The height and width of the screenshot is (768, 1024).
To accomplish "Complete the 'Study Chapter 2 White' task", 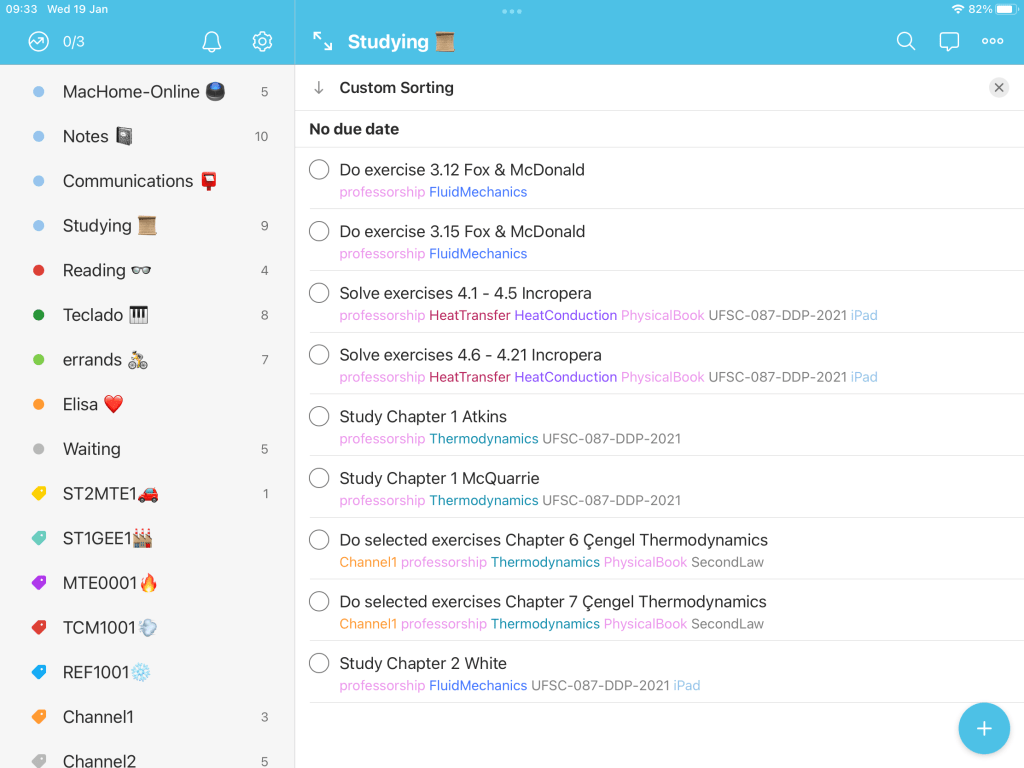I will [319, 664].
